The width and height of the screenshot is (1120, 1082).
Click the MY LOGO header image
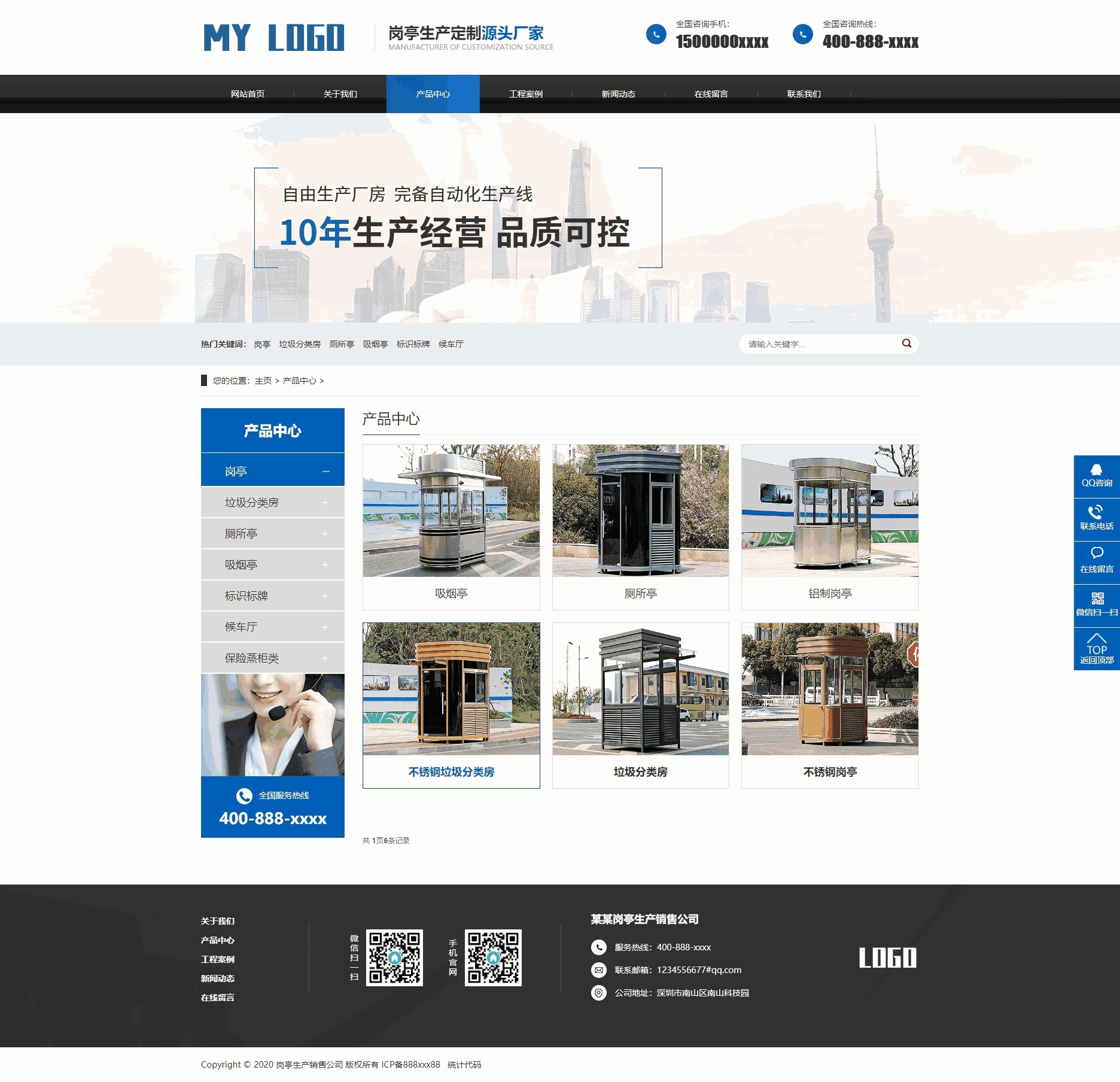click(274, 38)
